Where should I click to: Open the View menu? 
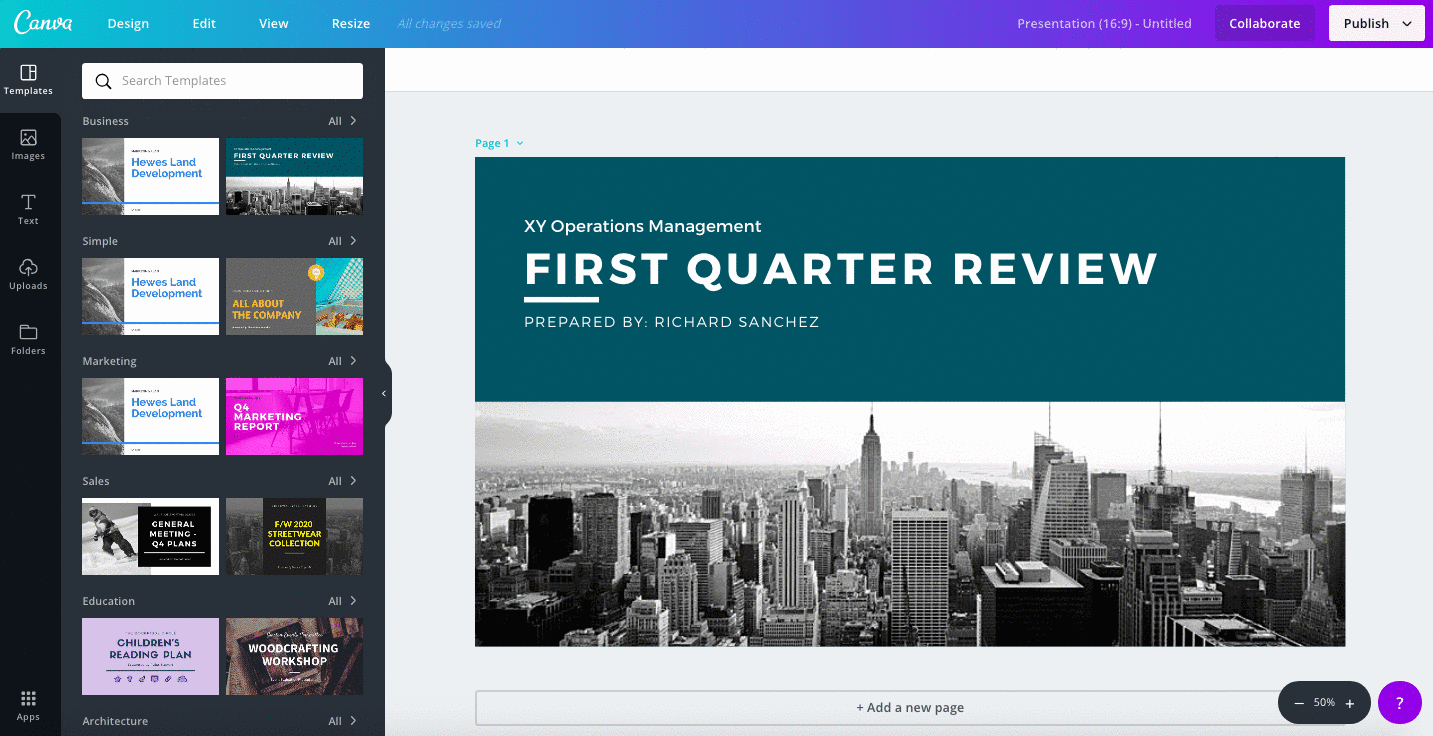click(x=273, y=24)
